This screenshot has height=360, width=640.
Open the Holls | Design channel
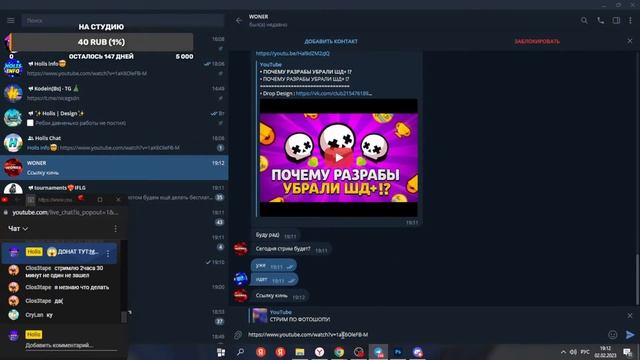pos(114,118)
